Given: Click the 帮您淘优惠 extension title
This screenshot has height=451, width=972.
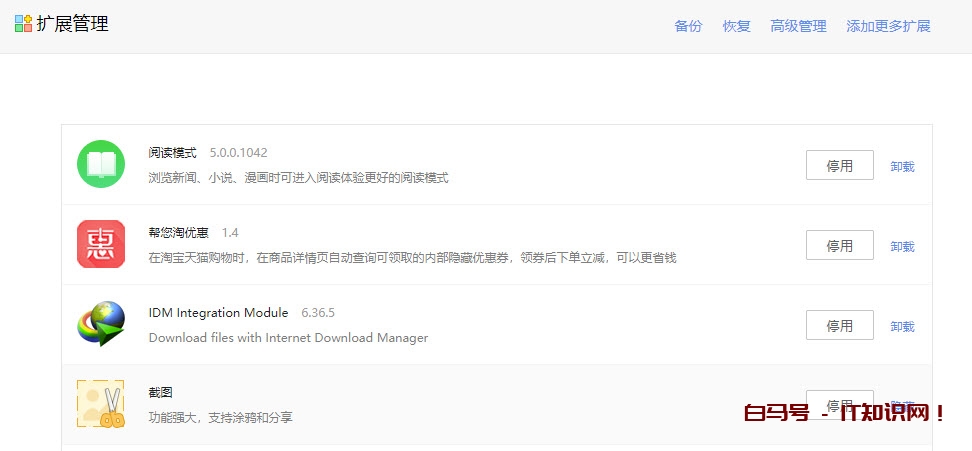Looking at the screenshot, I should click(x=178, y=233).
